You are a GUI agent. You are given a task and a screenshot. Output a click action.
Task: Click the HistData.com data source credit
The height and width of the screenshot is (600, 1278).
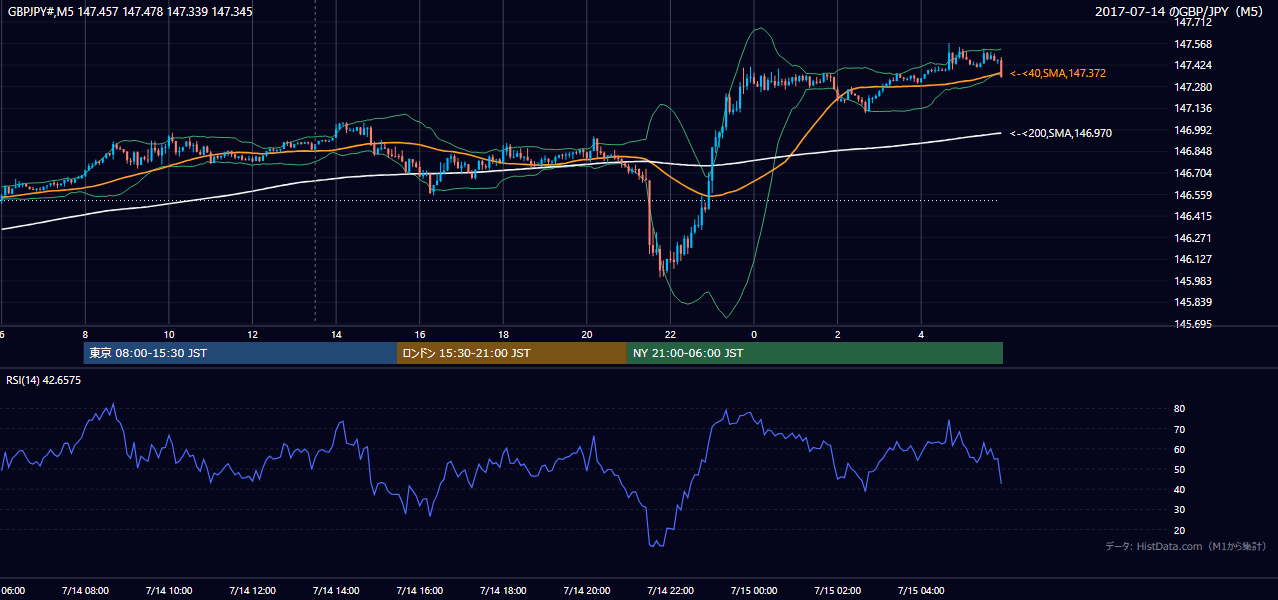1186,546
